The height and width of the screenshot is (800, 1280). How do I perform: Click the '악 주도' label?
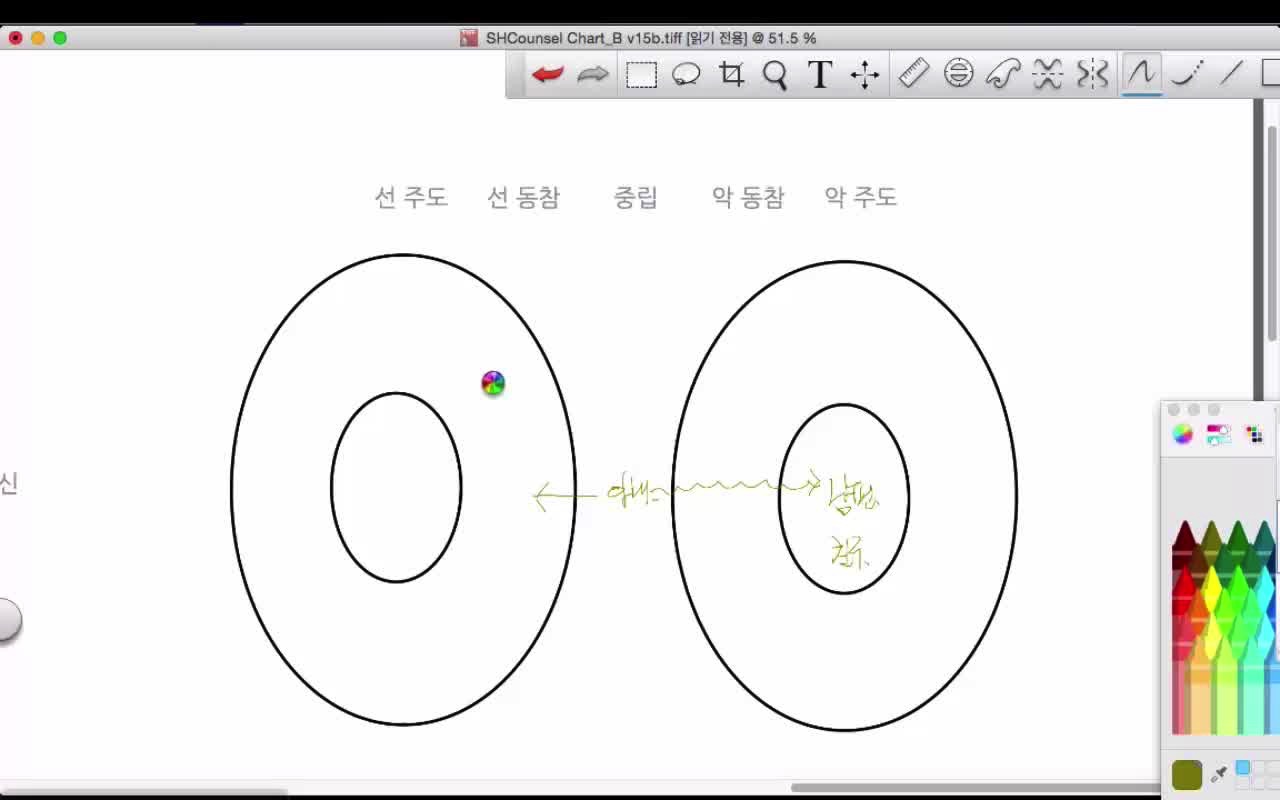[861, 197]
